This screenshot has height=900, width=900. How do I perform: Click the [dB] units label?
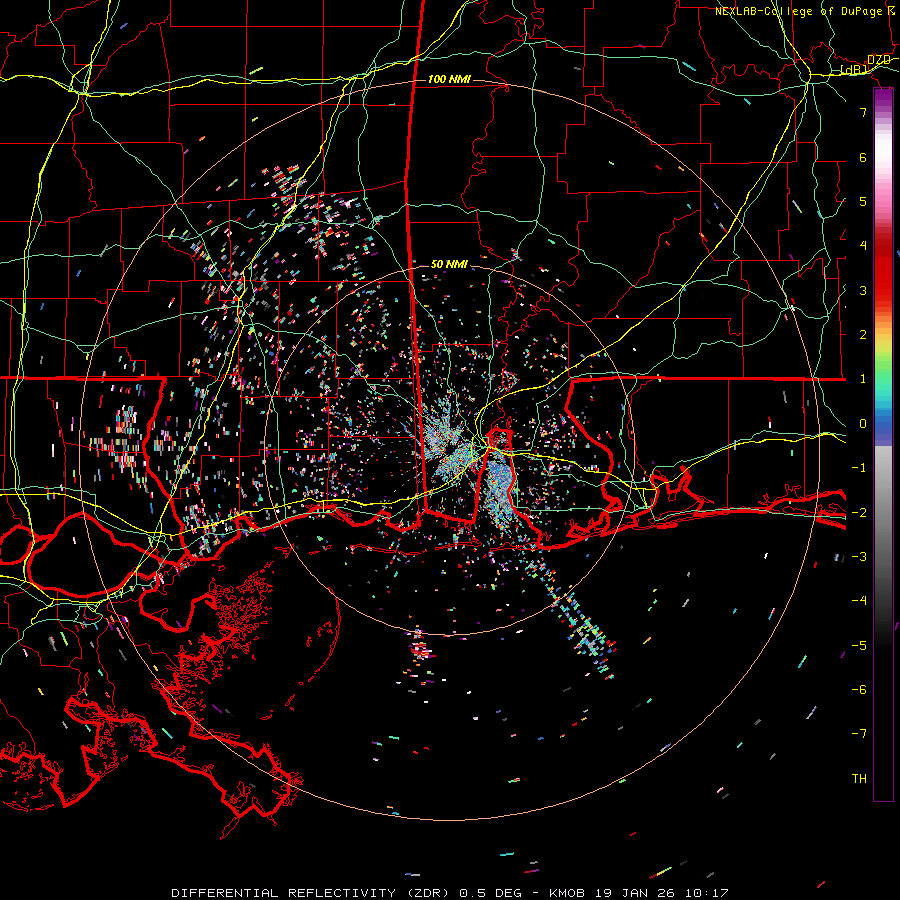(x=854, y=70)
